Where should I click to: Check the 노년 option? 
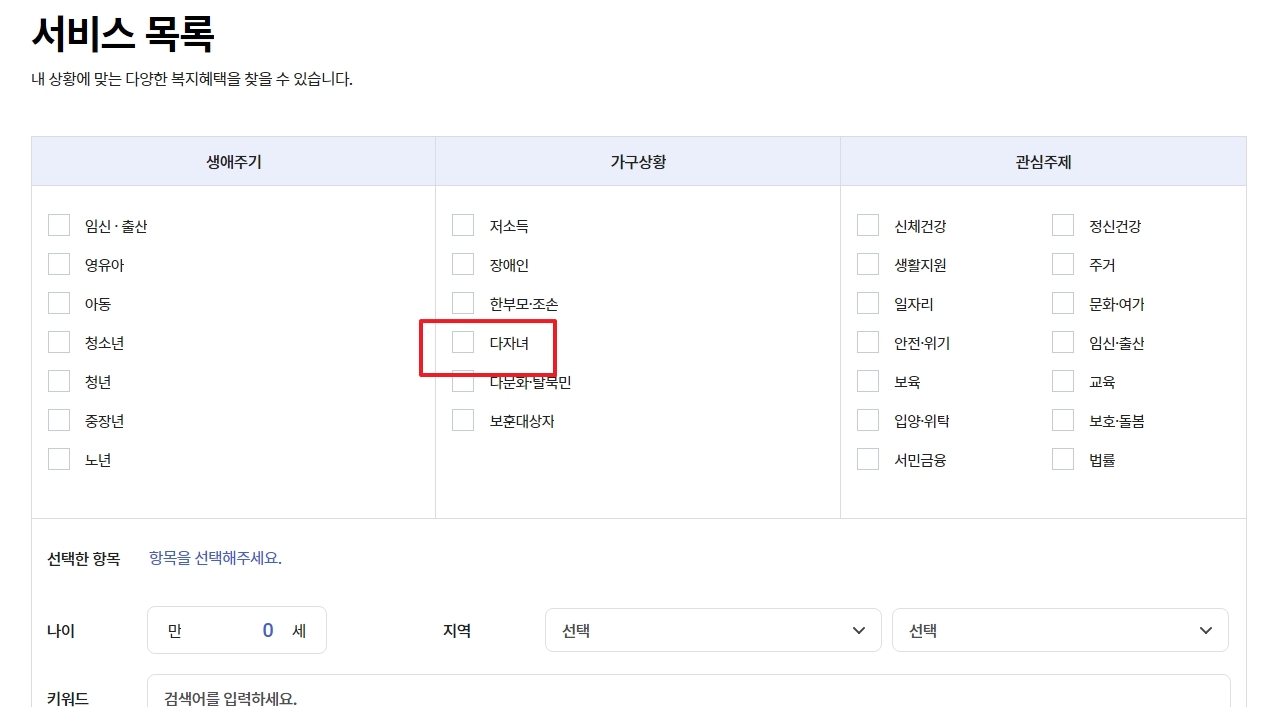pos(59,459)
